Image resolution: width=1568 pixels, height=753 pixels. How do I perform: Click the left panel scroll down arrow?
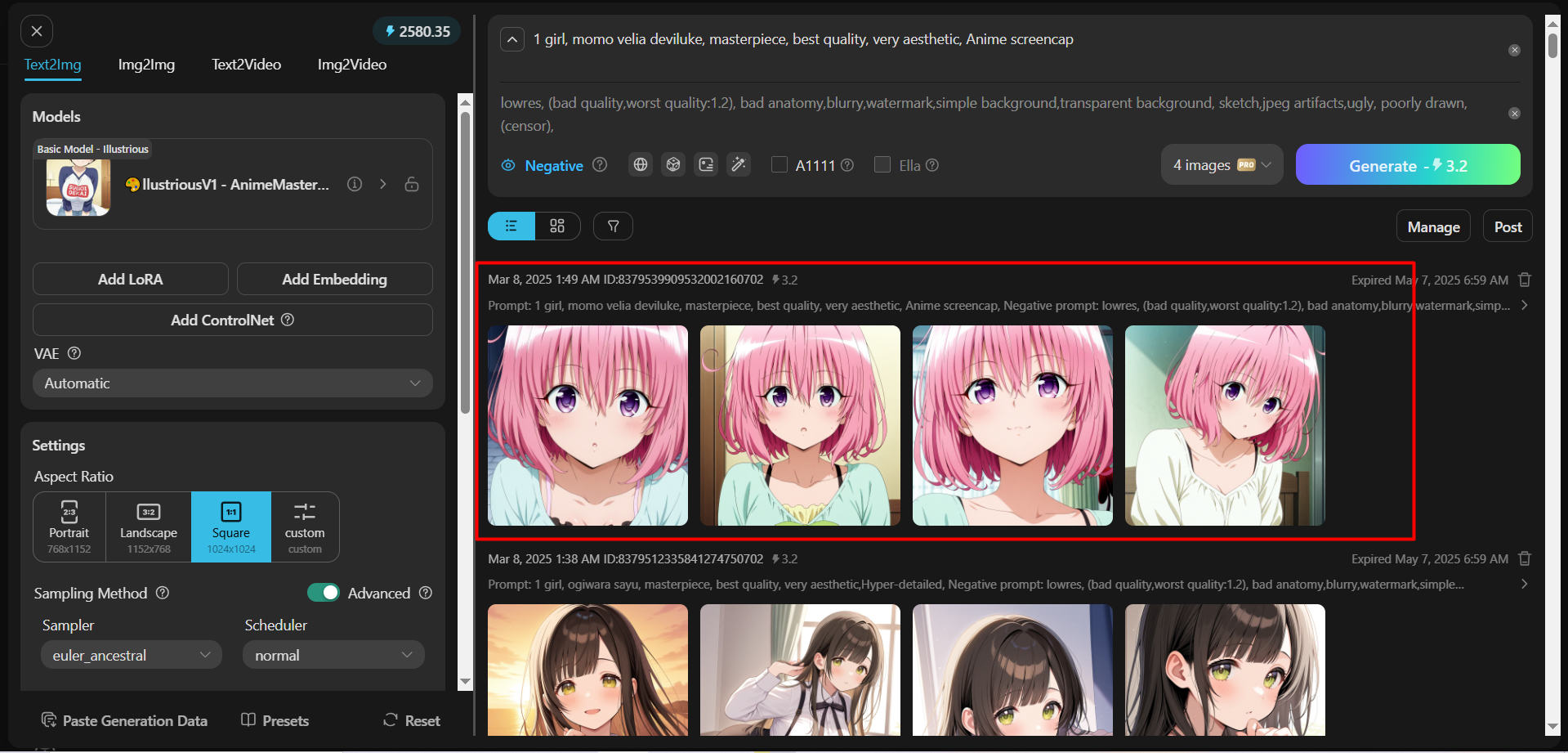465,682
